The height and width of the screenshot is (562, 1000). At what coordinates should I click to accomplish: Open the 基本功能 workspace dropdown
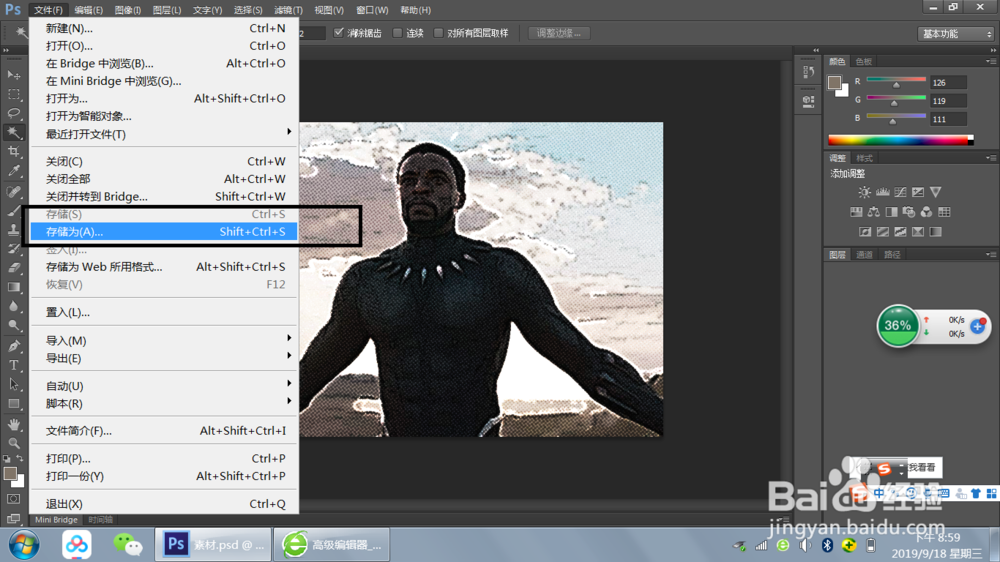956,34
